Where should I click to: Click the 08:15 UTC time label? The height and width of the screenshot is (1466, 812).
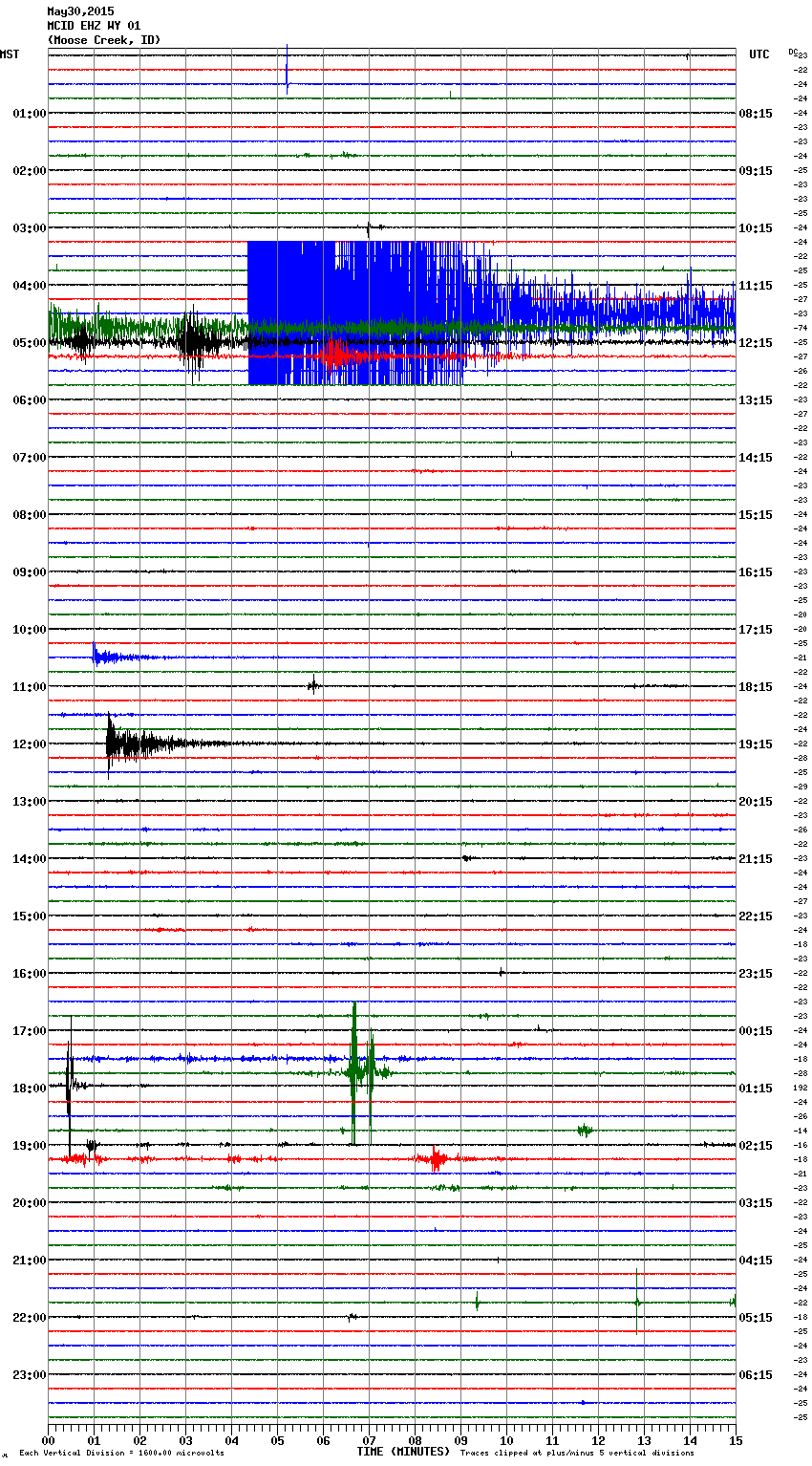[x=756, y=114]
